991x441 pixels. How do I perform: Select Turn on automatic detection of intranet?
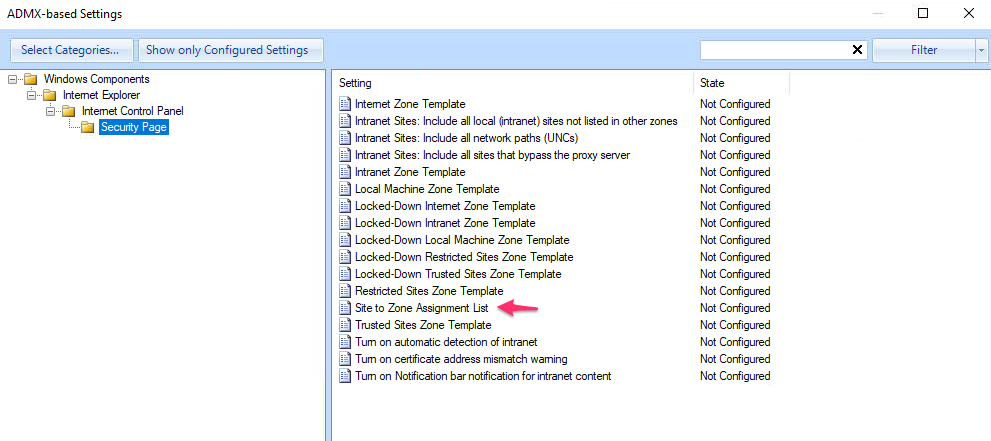point(446,342)
